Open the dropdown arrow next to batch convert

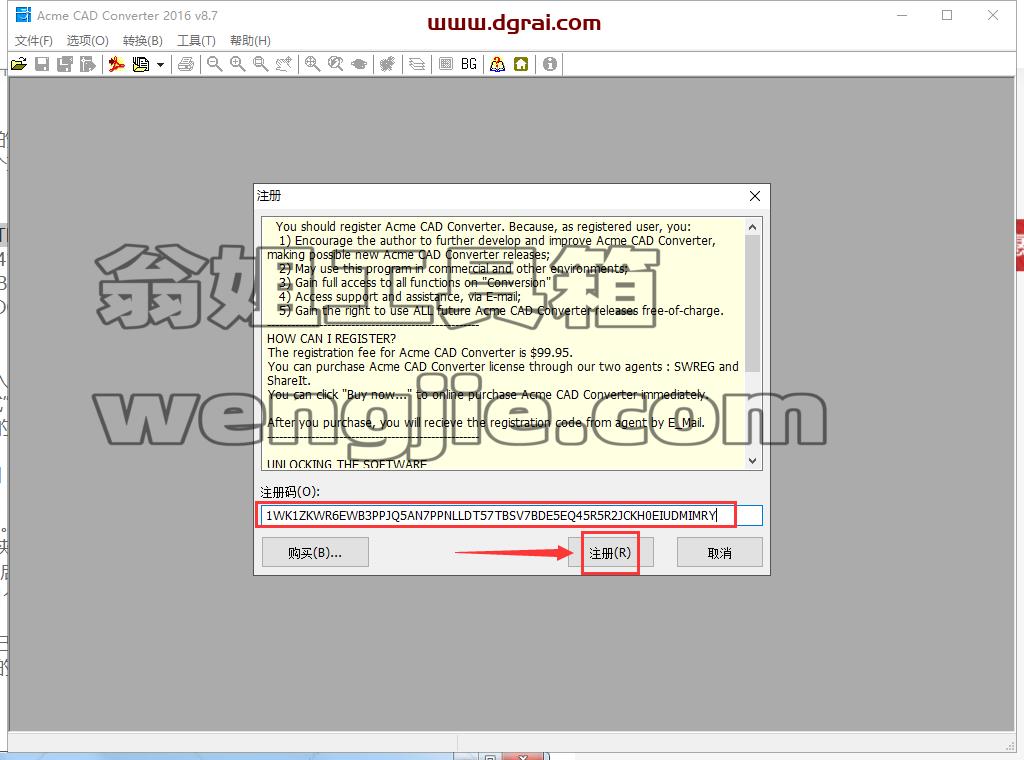coord(160,64)
